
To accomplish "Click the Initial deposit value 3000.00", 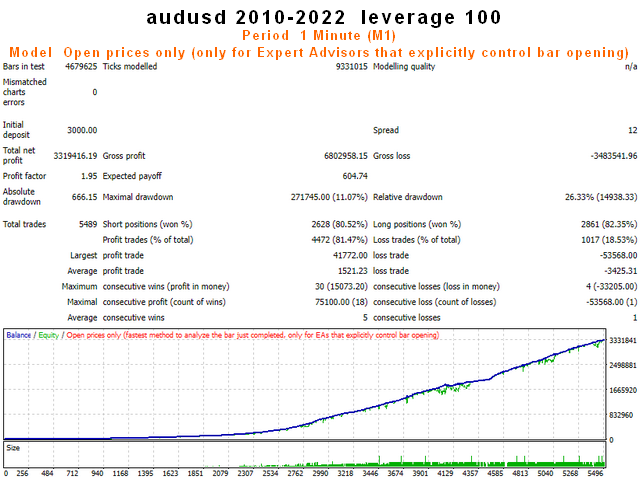I will pos(82,130).
